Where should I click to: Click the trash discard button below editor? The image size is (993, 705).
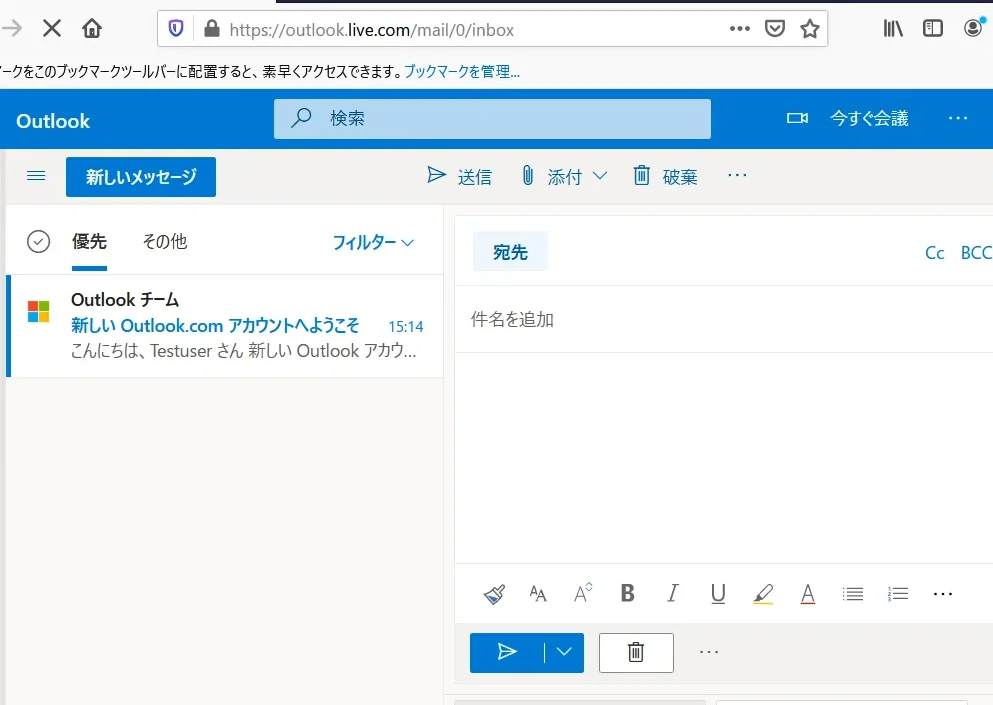(x=636, y=652)
